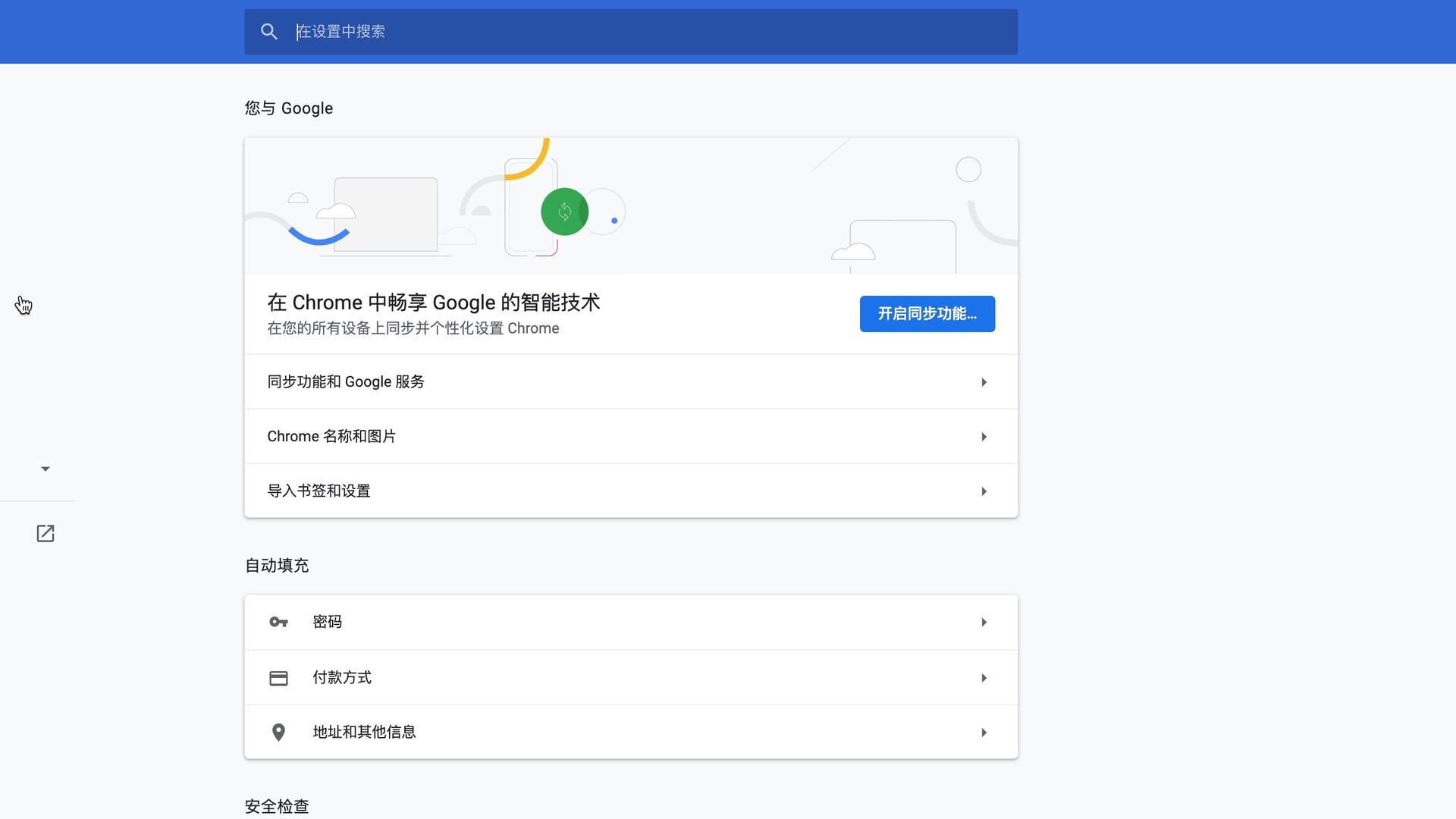Click the hand cursor area on left sidebar

(x=24, y=305)
